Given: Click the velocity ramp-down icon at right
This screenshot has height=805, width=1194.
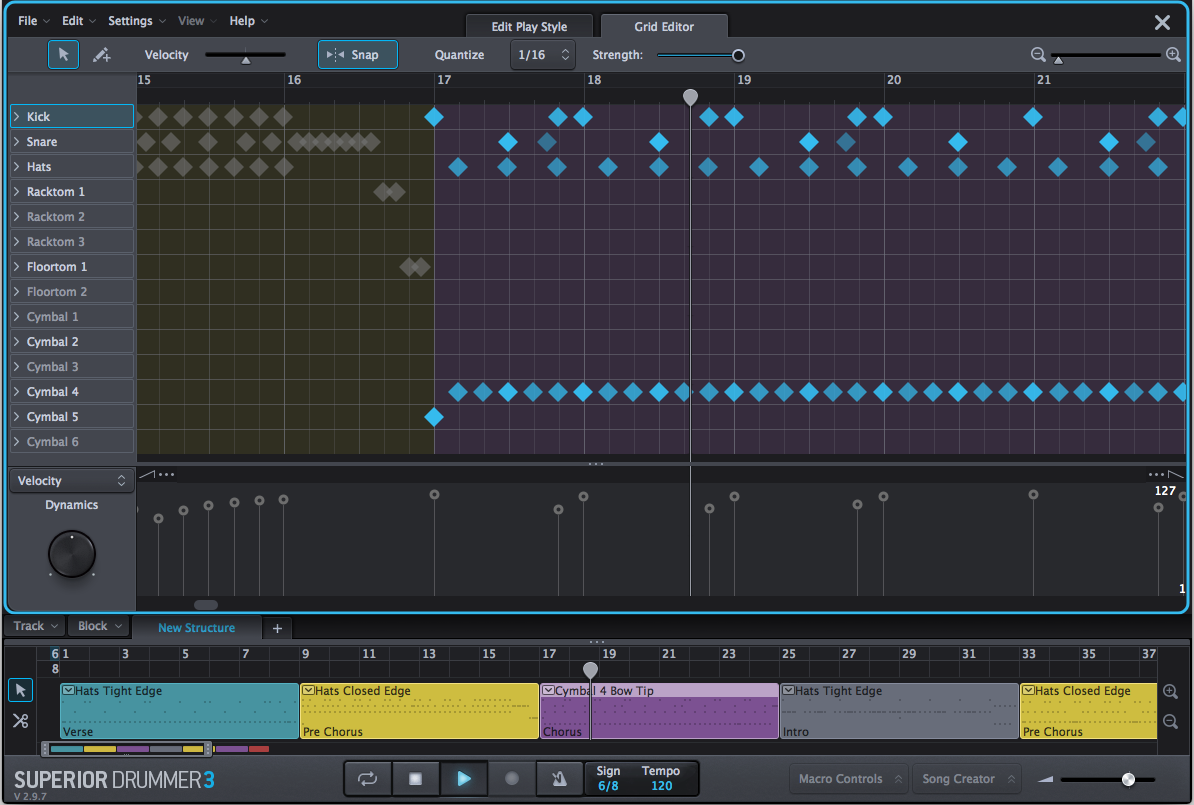Looking at the screenshot, I should (x=1176, y=474).
